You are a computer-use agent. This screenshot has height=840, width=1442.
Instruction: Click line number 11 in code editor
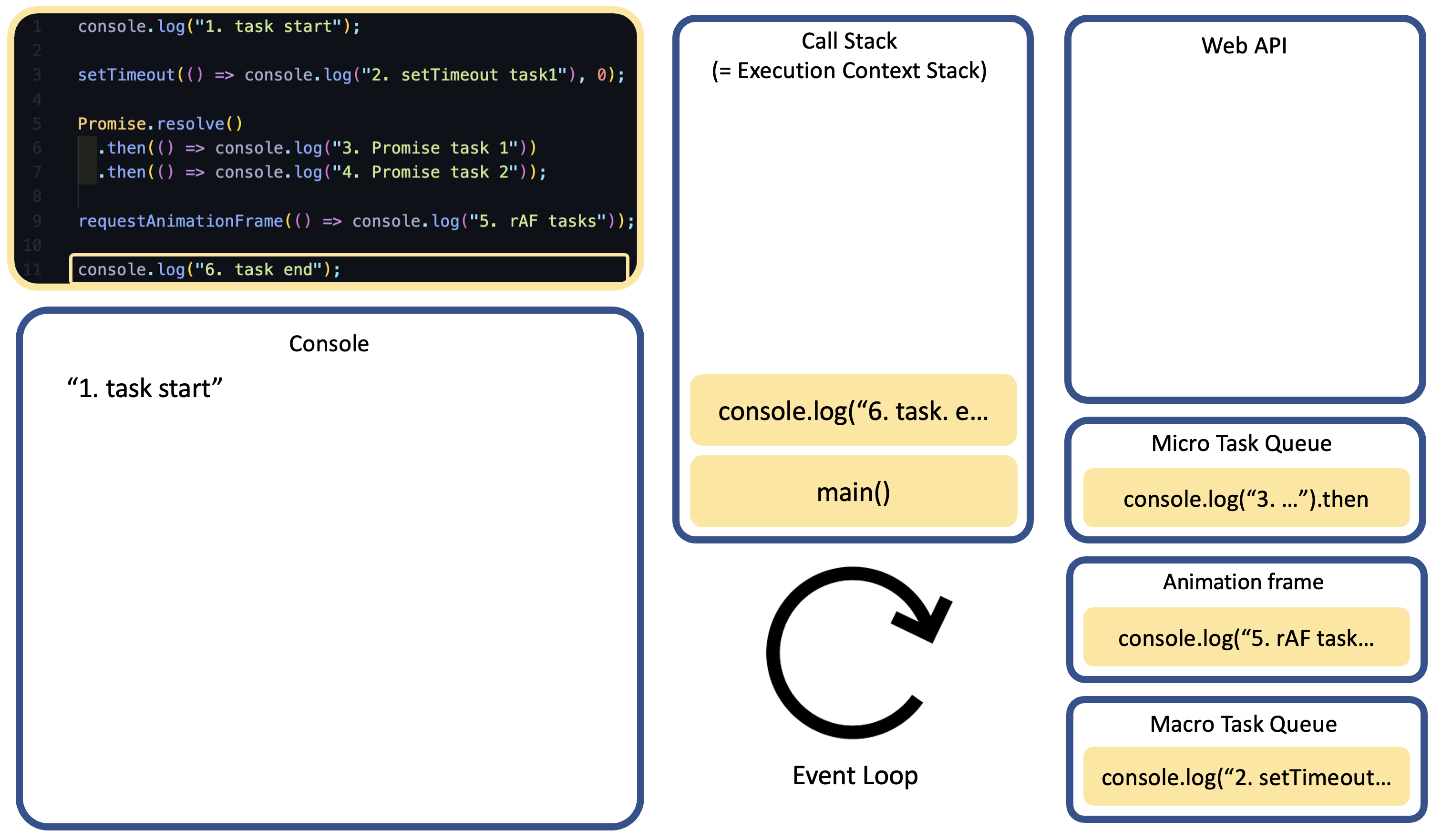(x=32, y=269)
